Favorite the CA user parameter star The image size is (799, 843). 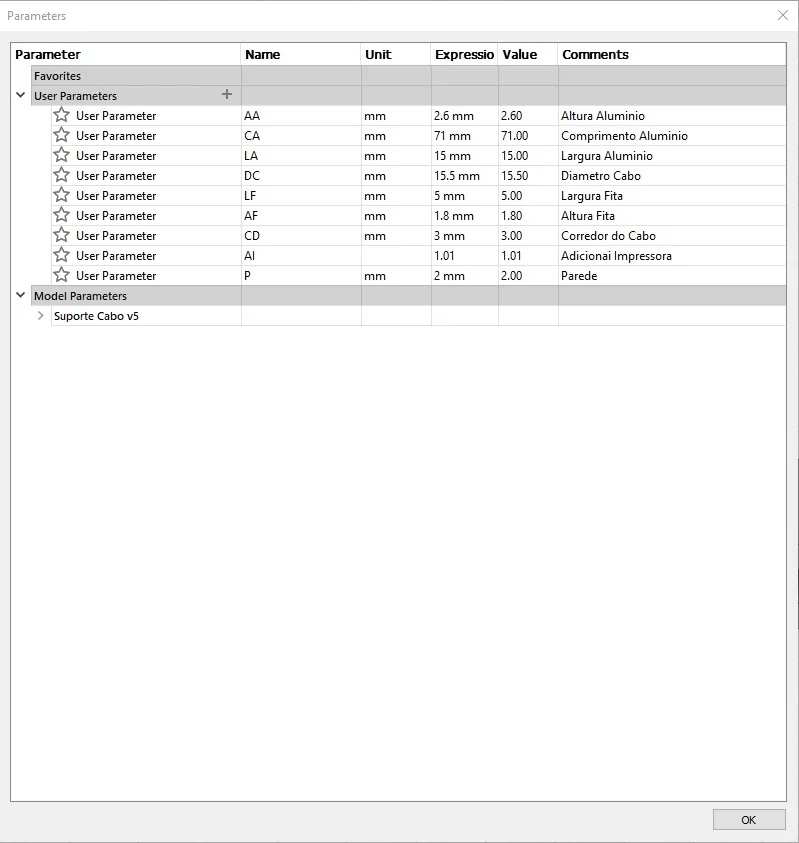[x=61, y=135]
